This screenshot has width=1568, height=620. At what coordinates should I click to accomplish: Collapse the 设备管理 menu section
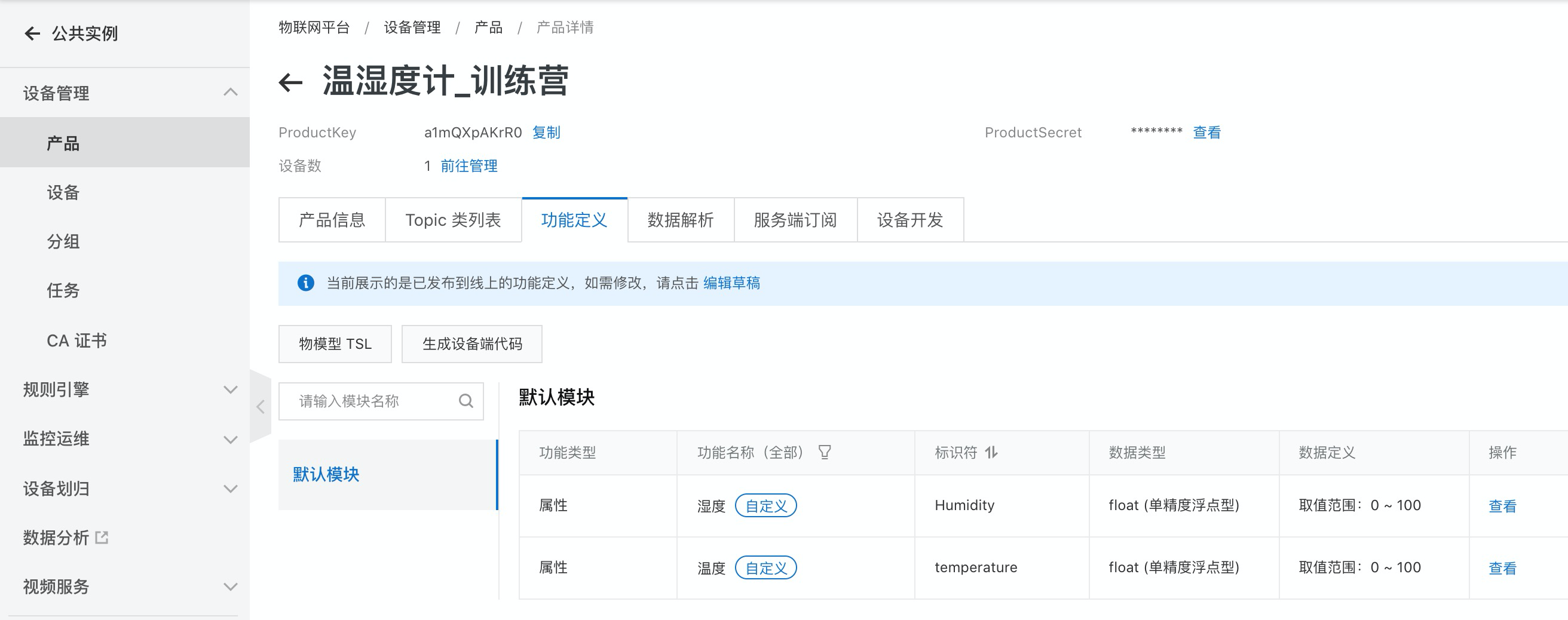pyautogui.click(x=230, y=93)
